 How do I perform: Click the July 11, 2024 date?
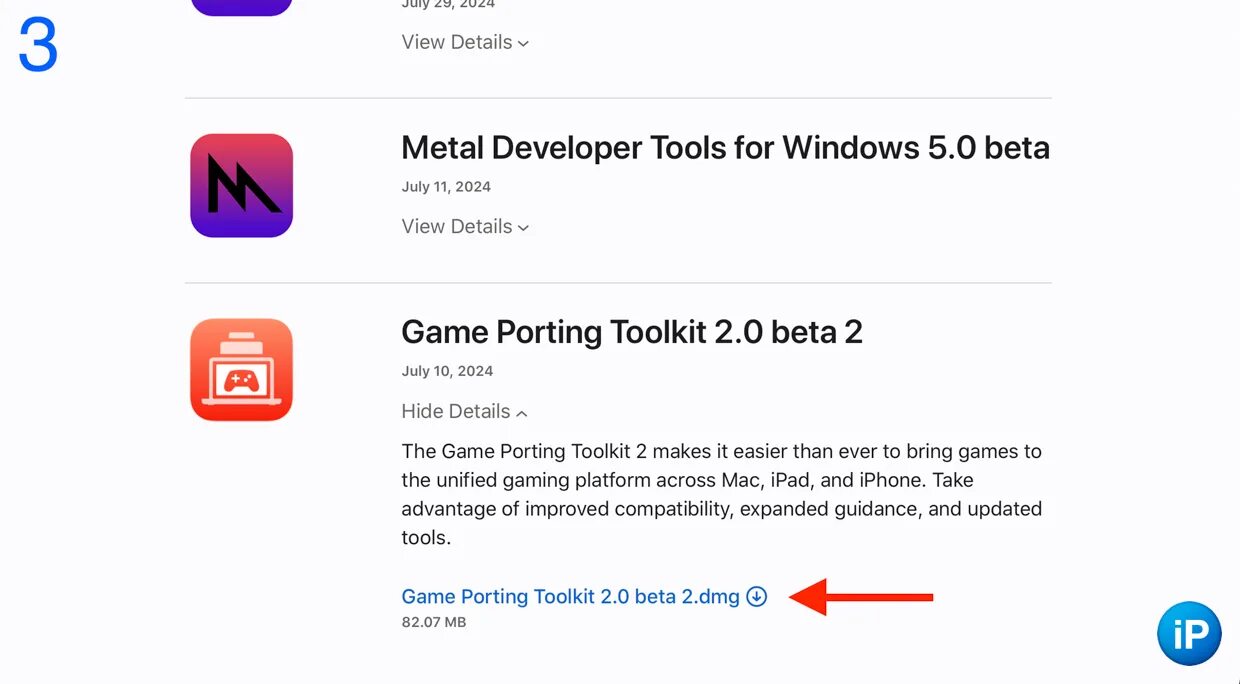point(446,187)
